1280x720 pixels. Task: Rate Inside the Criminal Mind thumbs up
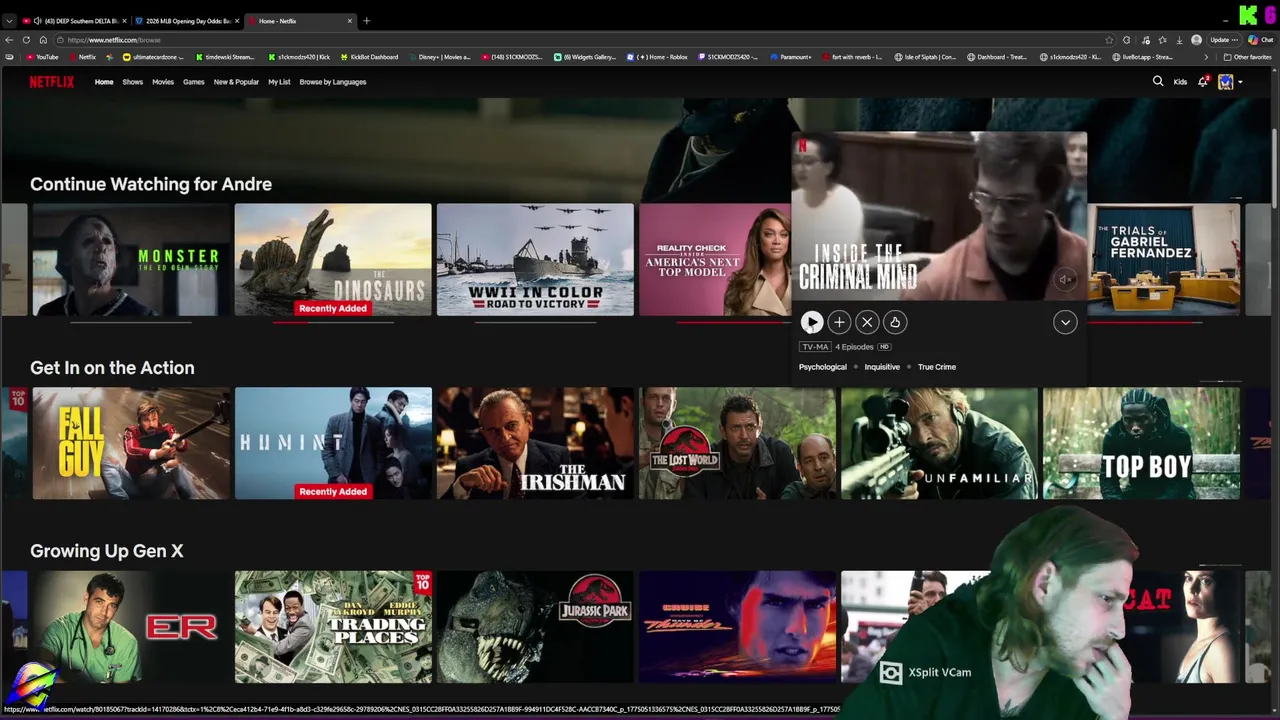coord(895,322)
